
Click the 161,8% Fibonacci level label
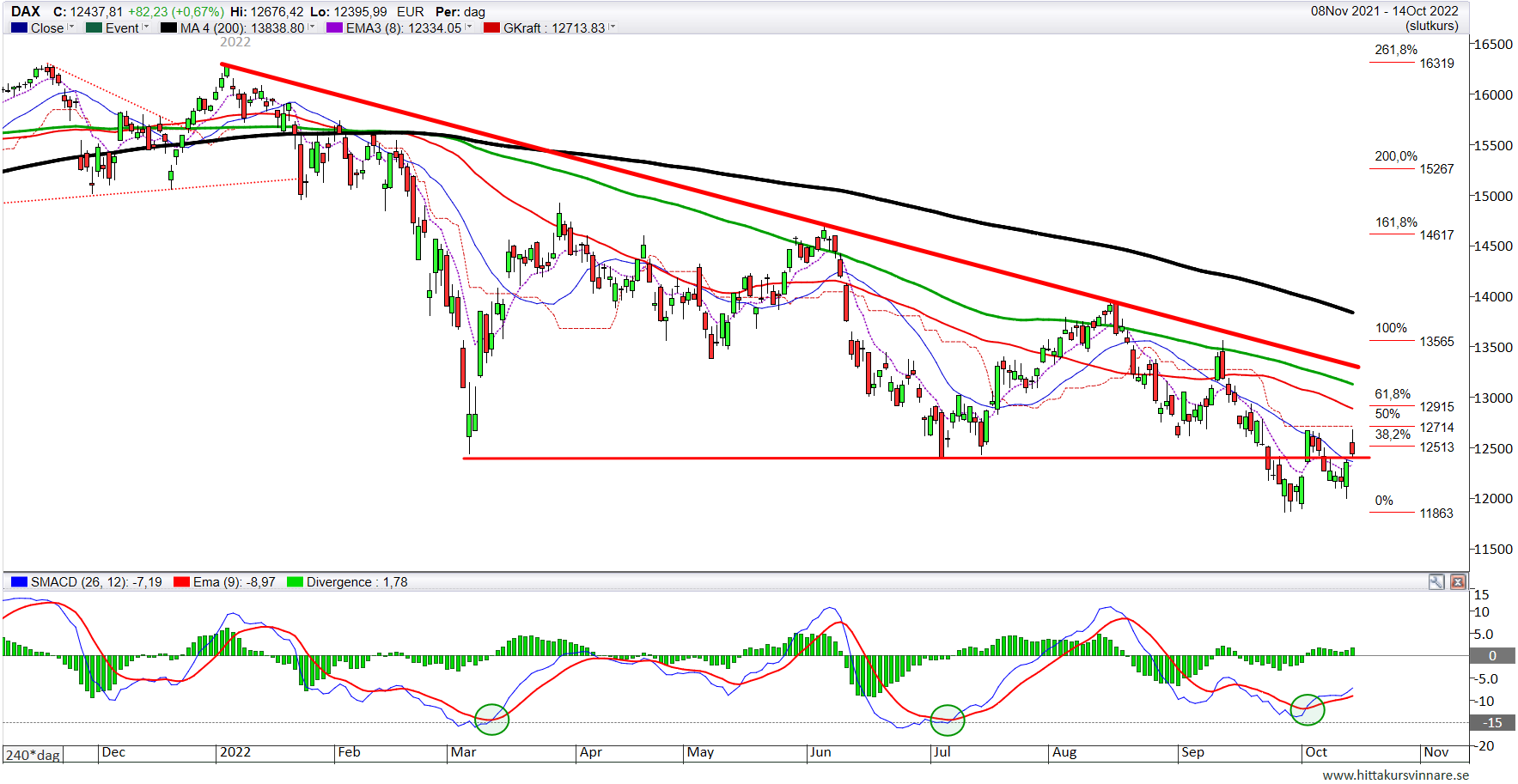pos(1396,222)
